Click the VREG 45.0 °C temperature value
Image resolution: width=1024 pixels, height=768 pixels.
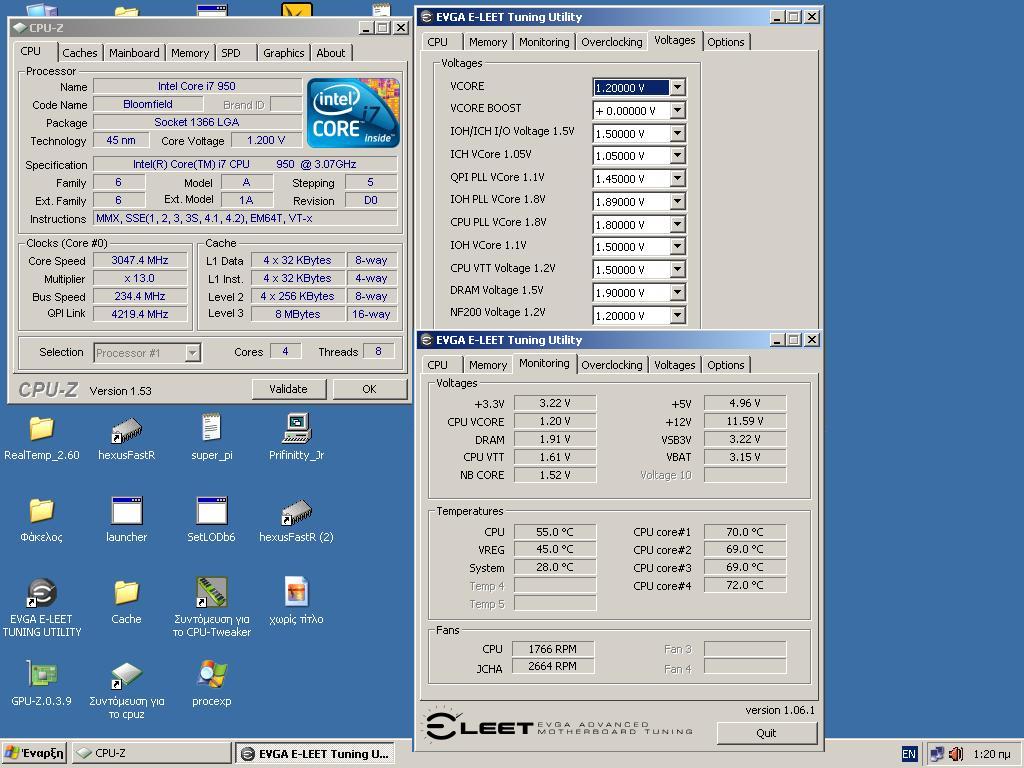click(555, 549)
